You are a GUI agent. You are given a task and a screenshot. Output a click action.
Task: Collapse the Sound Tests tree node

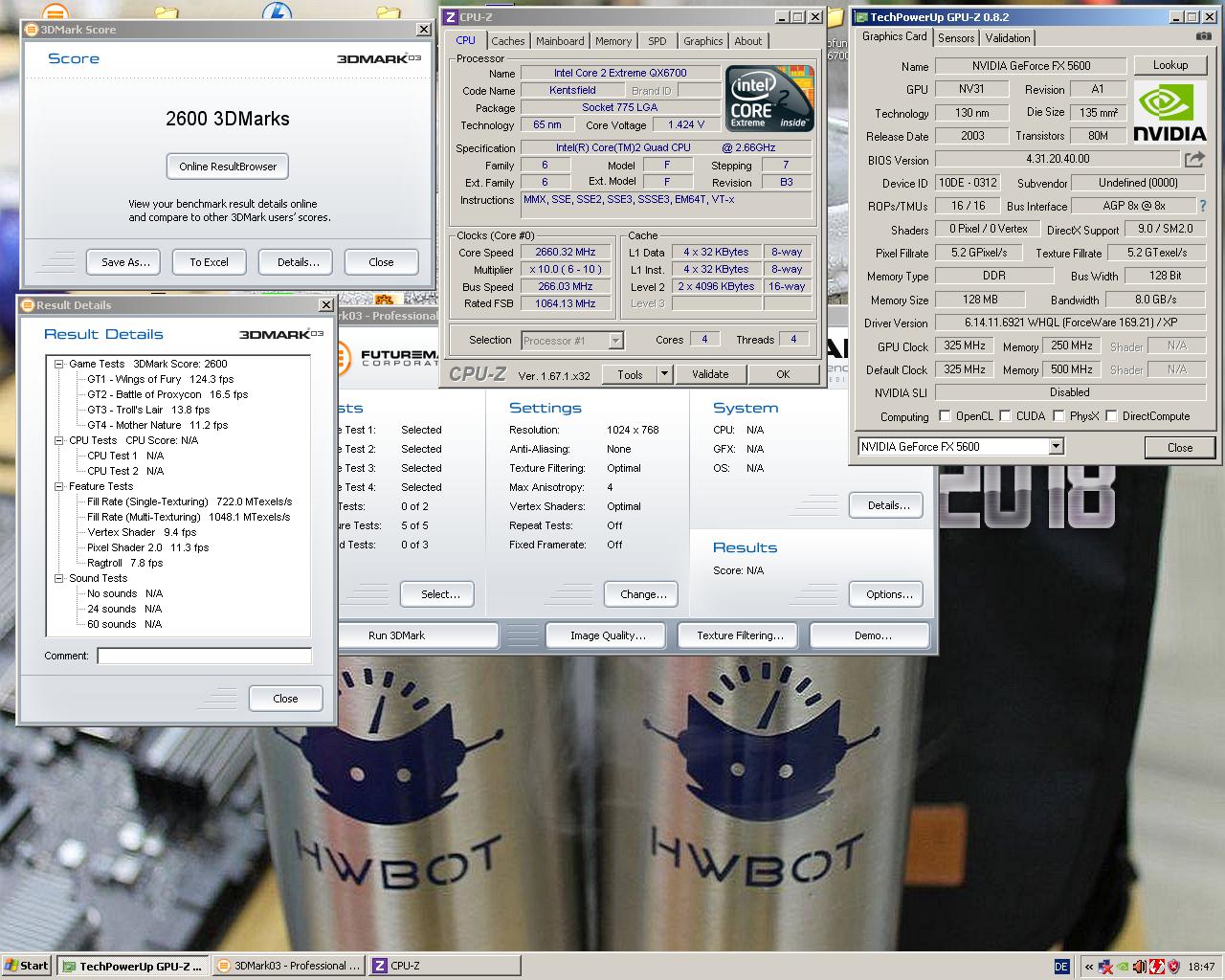58,578
